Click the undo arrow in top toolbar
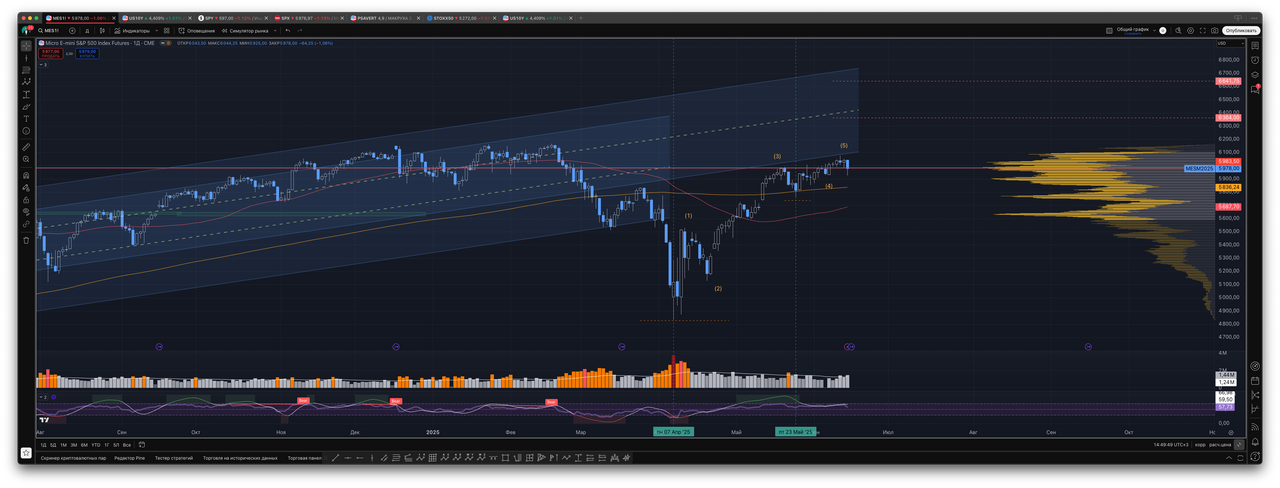Screen dimensions: 1280x488 click(288, 30)
